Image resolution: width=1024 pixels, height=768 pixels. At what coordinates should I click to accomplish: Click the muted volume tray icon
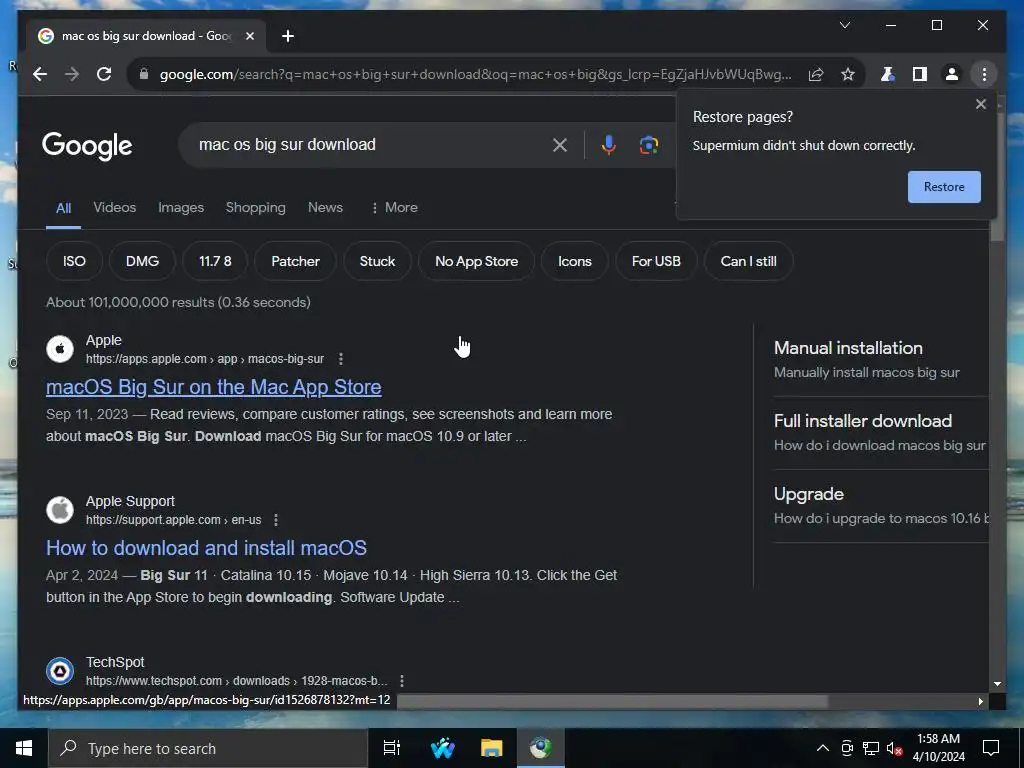(x=894, y=748)
